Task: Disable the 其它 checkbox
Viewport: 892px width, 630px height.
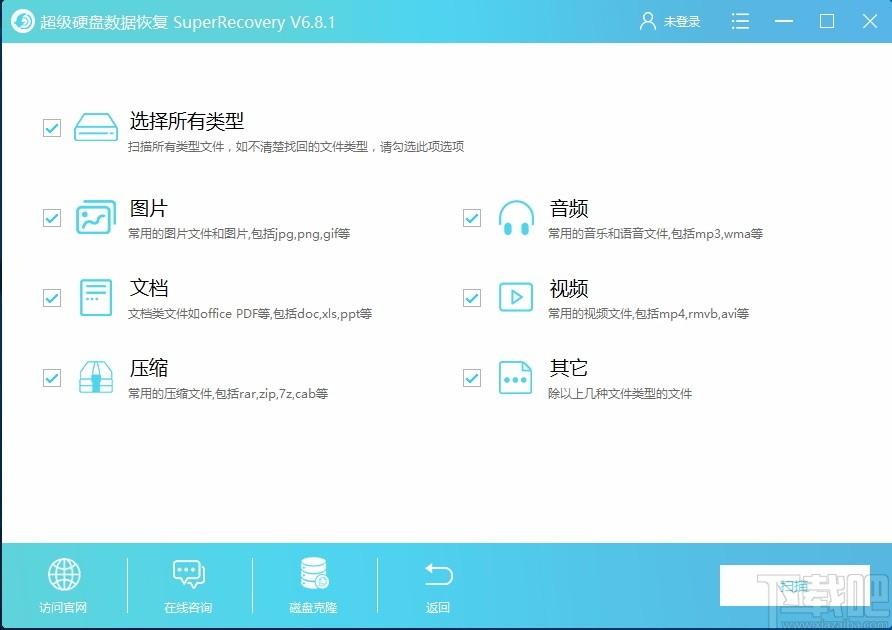Action: 472,378
